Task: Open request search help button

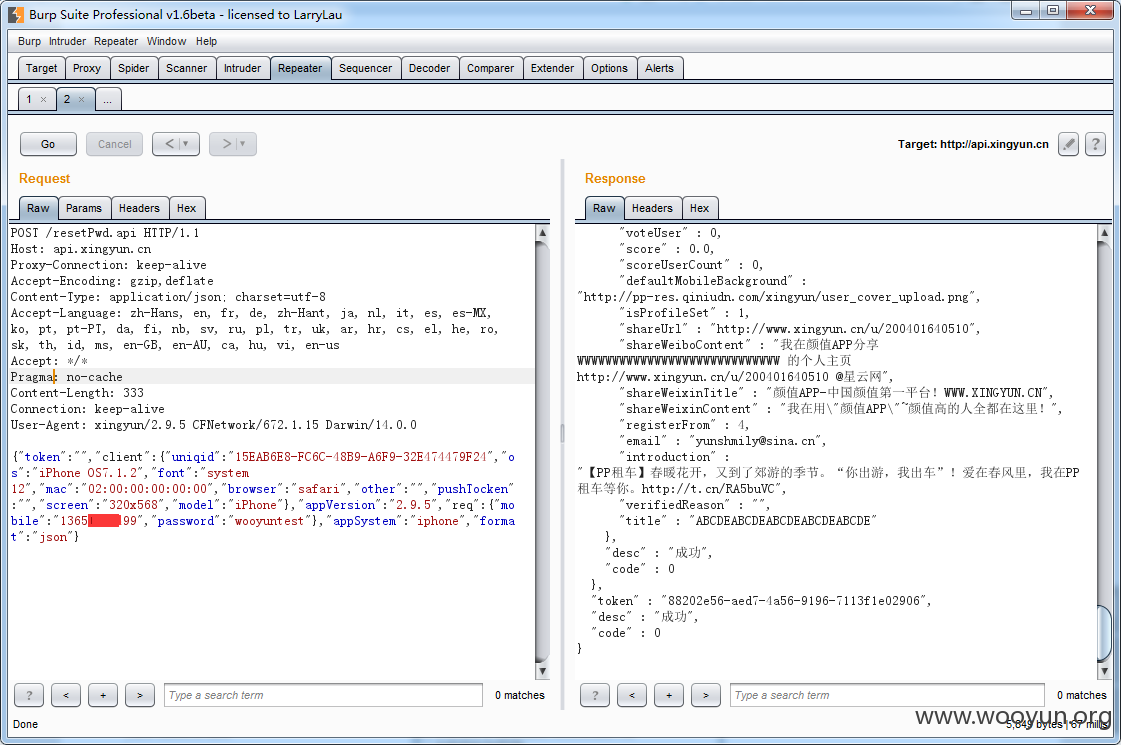Action: pos(29,695)
